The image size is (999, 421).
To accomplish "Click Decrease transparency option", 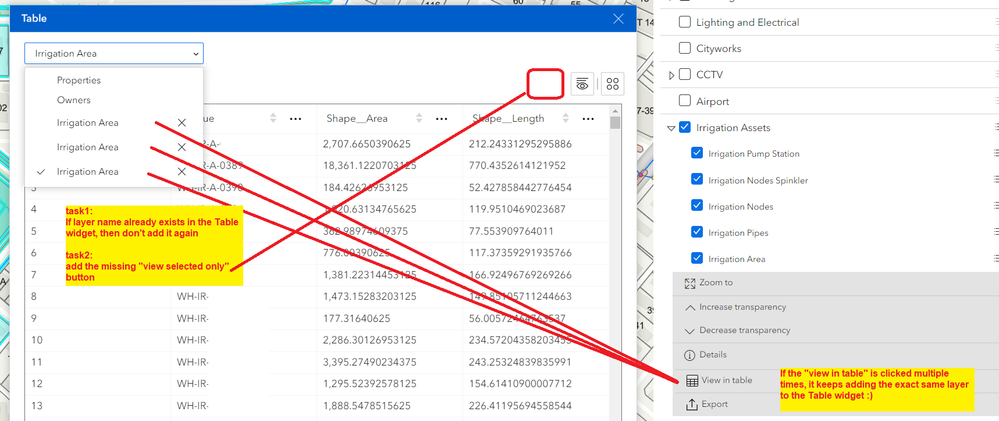I will click(x=744, y=331).
